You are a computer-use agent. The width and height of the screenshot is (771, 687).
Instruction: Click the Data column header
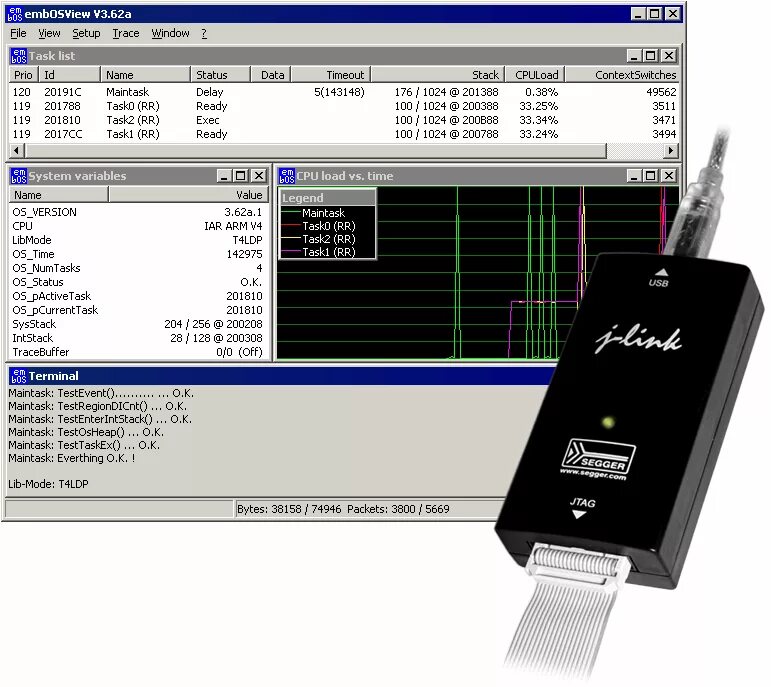271,75
